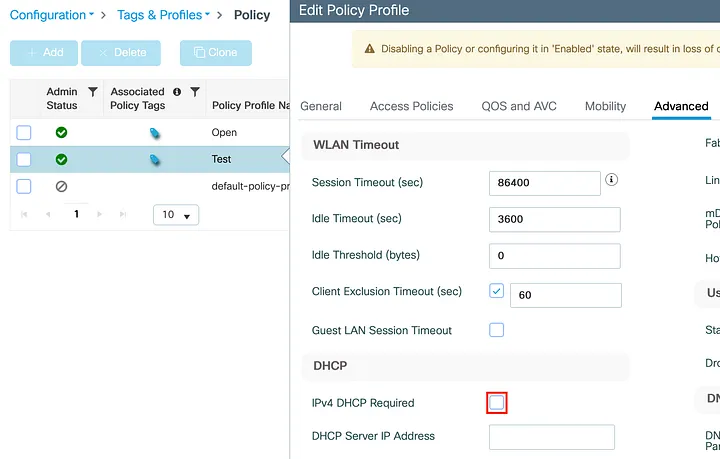Click the Clone button
This screenshot has height=459, width=720.
pyautogui.click(x=216, y=53)
